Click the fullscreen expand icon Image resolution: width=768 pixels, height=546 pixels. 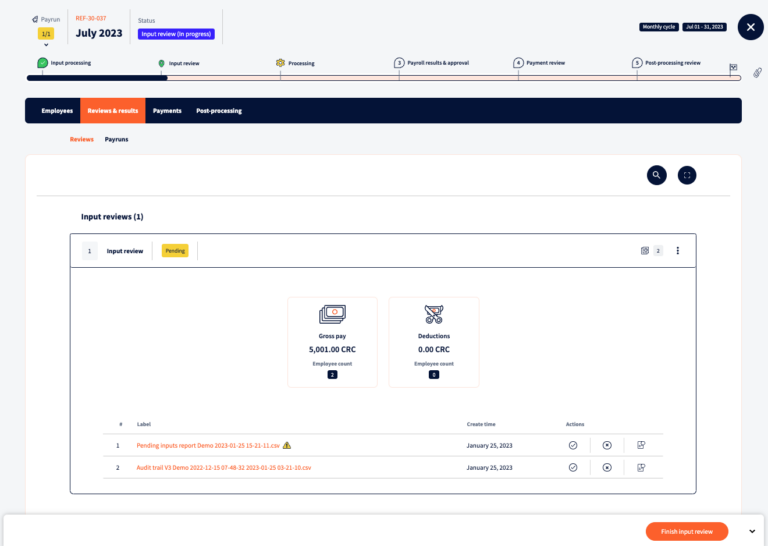tap(687, 175)
